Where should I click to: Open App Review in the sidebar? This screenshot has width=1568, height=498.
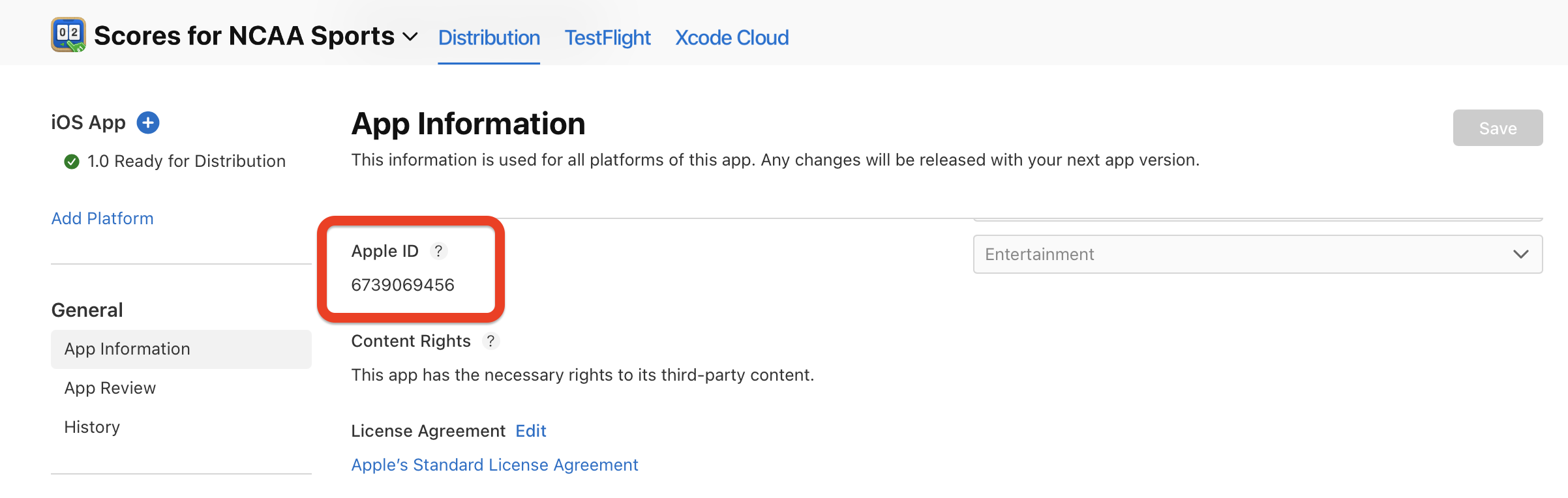(110, 388)
